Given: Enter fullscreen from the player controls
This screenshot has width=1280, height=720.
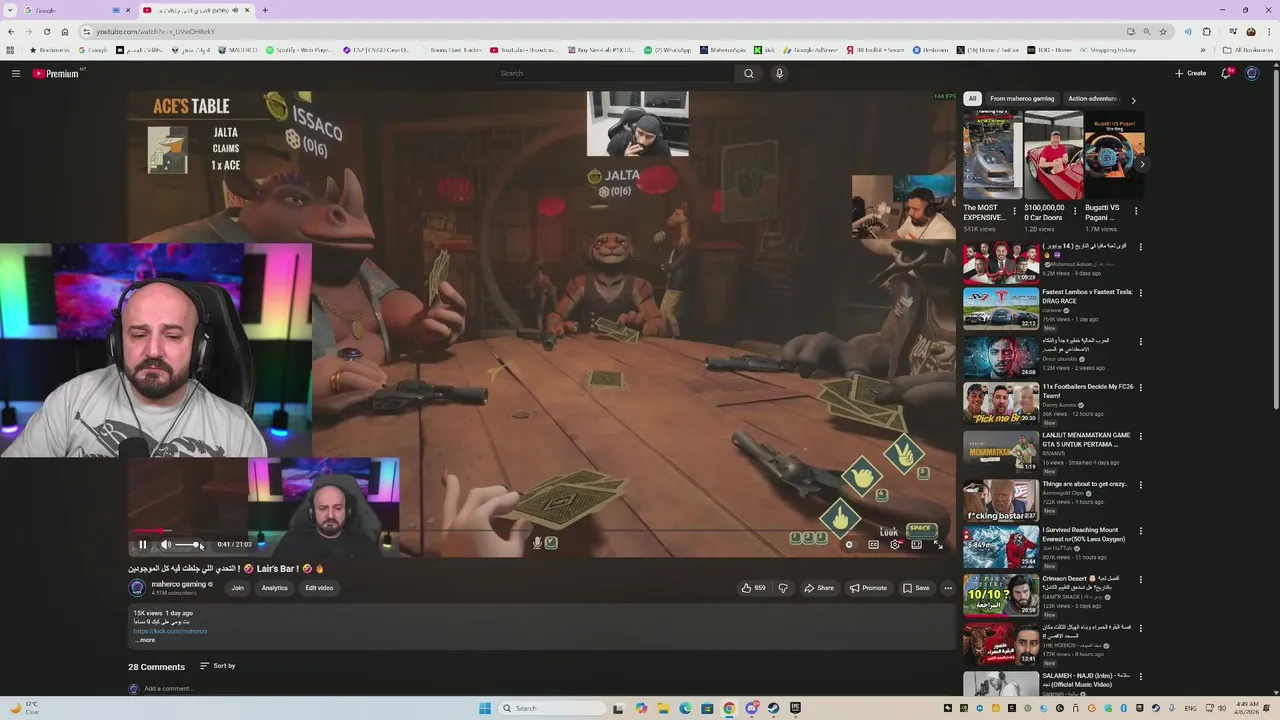Looking at the screenshot, I should [938, 545].
